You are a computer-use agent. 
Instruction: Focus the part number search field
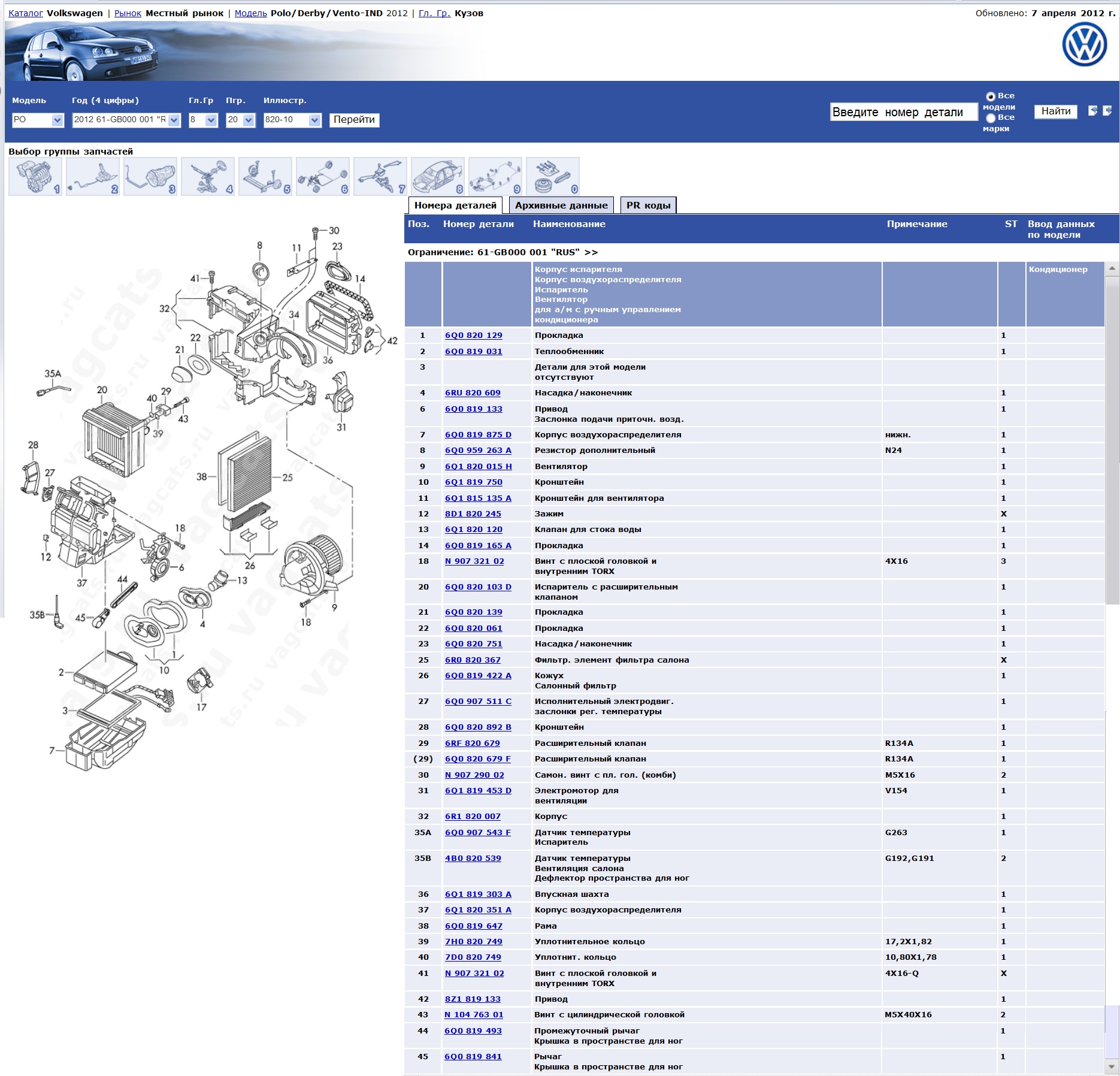(903, 112)
